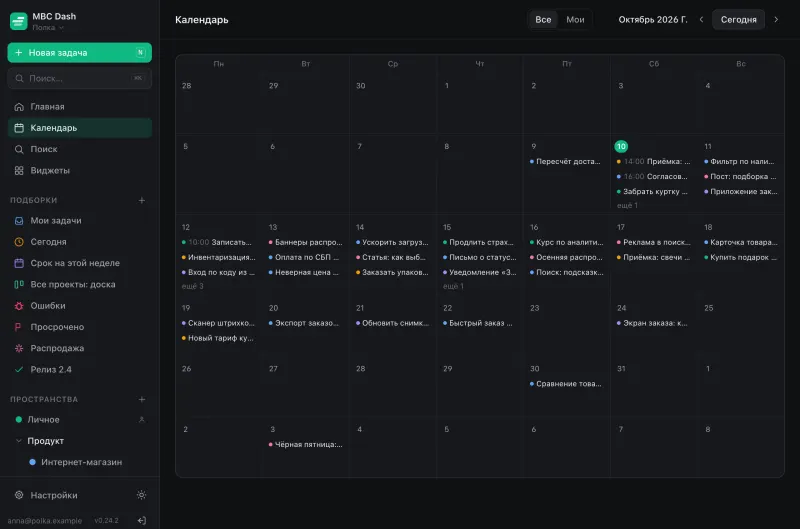This screenshot has width=800, height=529.
Task: Click the logout icon at the bottom
Action: click(142, 520)
